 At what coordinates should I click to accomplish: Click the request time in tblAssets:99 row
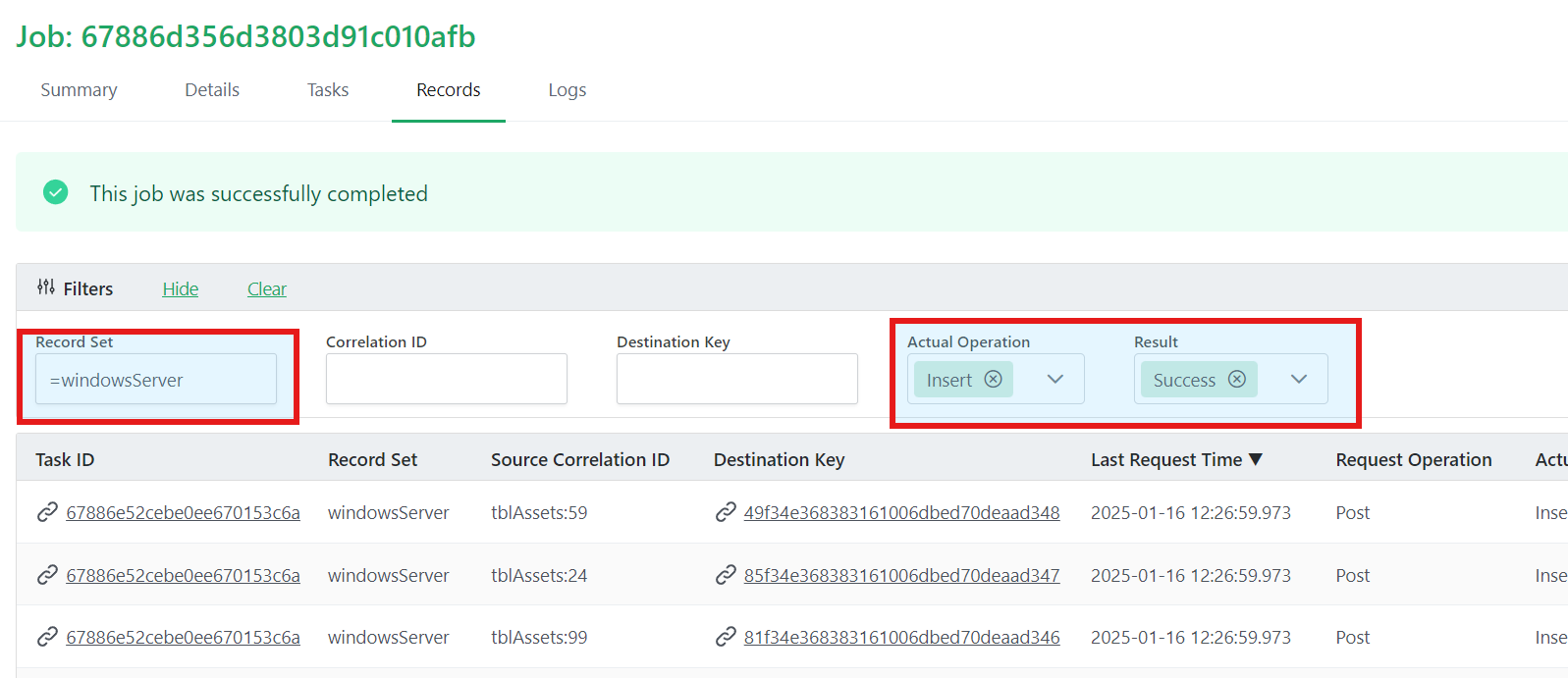(x=1191, y=637)
